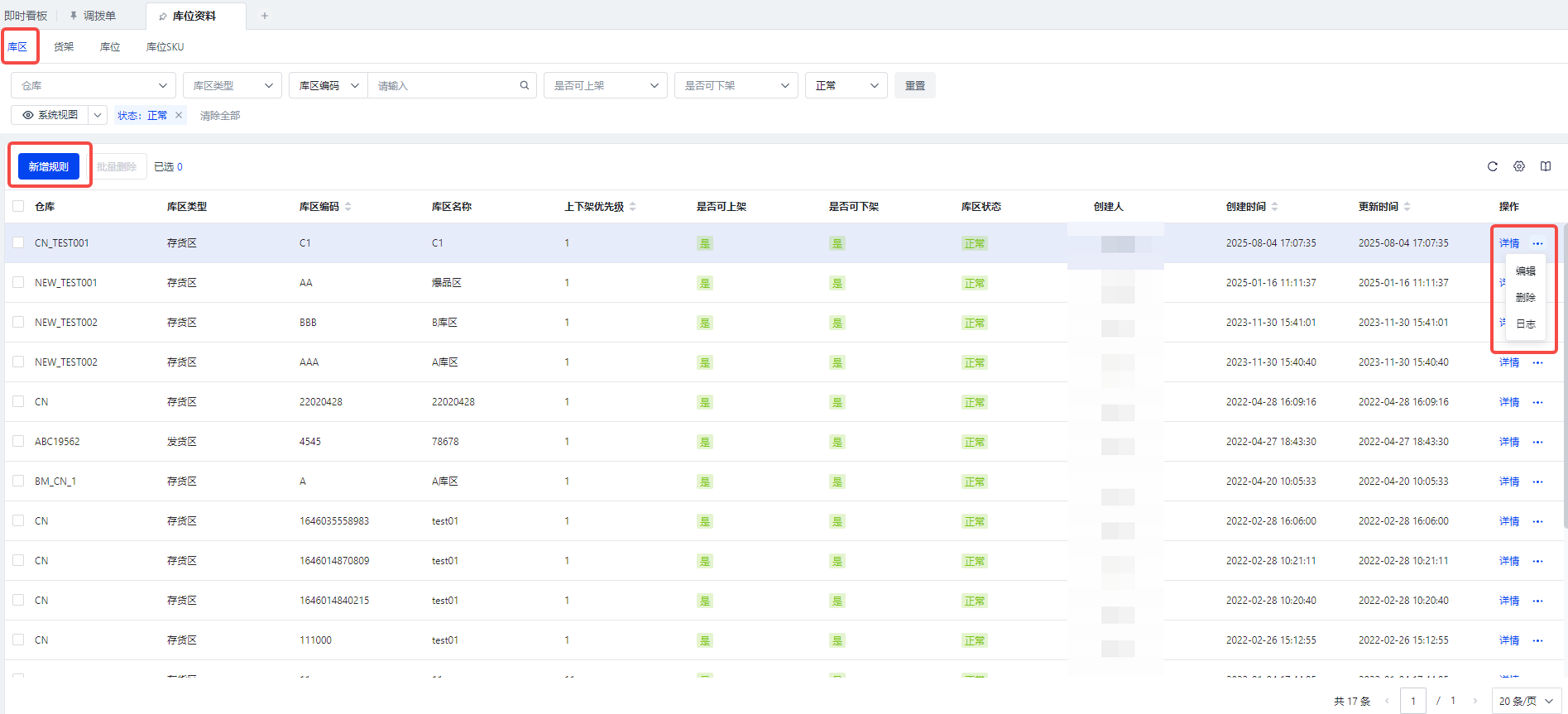Check the CN_TEST001 row checkbox
1568x714 pixels.
18,243
